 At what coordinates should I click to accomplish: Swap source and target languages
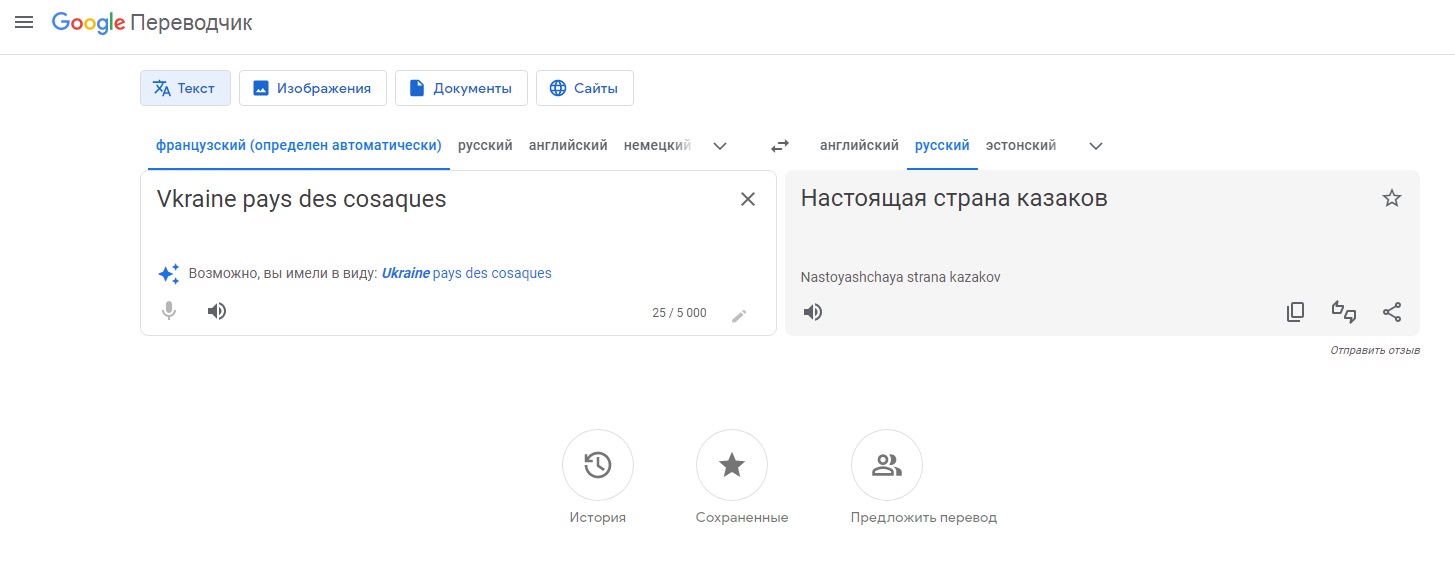(780, 146)
